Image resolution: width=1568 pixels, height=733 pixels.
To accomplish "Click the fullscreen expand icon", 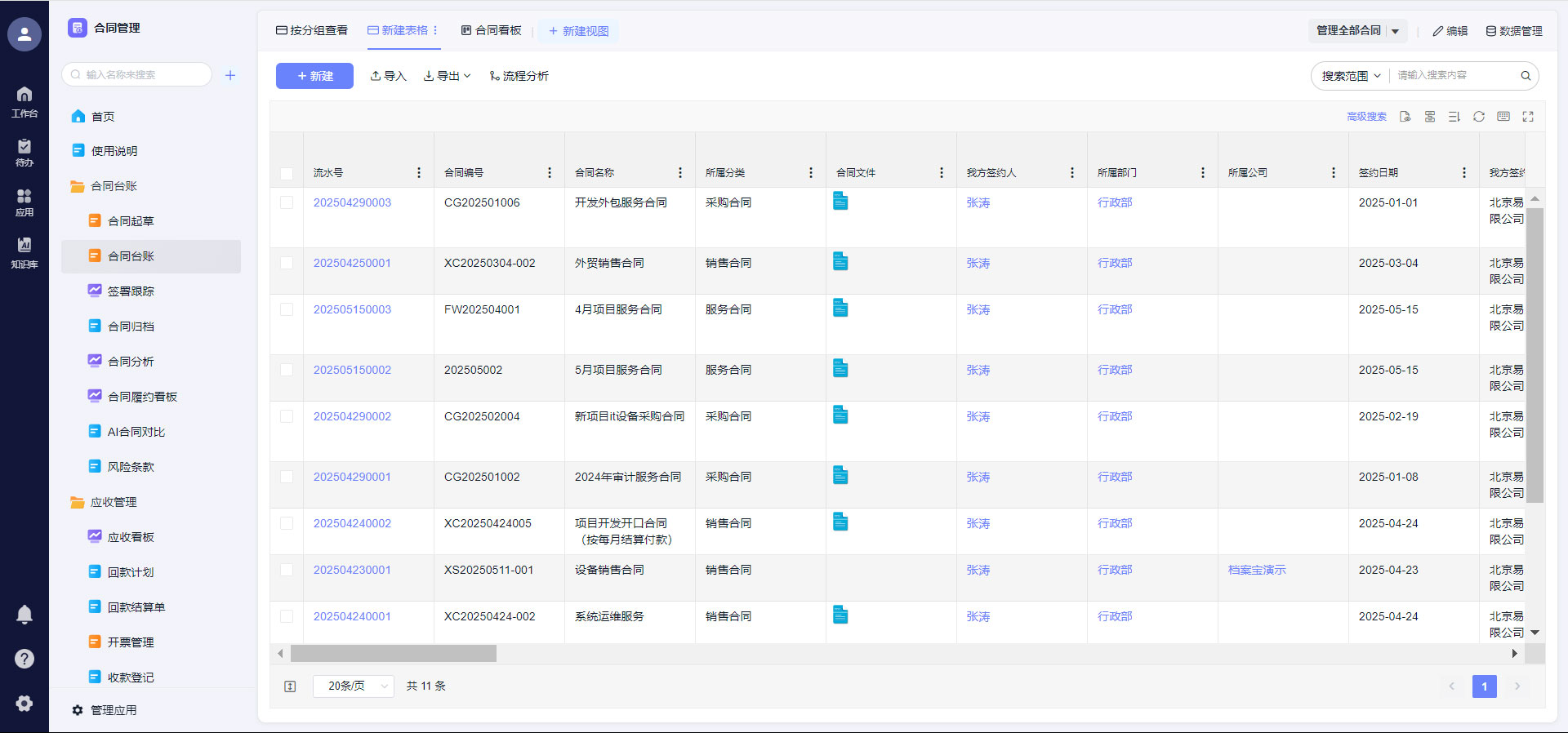I will (1527, 117).
